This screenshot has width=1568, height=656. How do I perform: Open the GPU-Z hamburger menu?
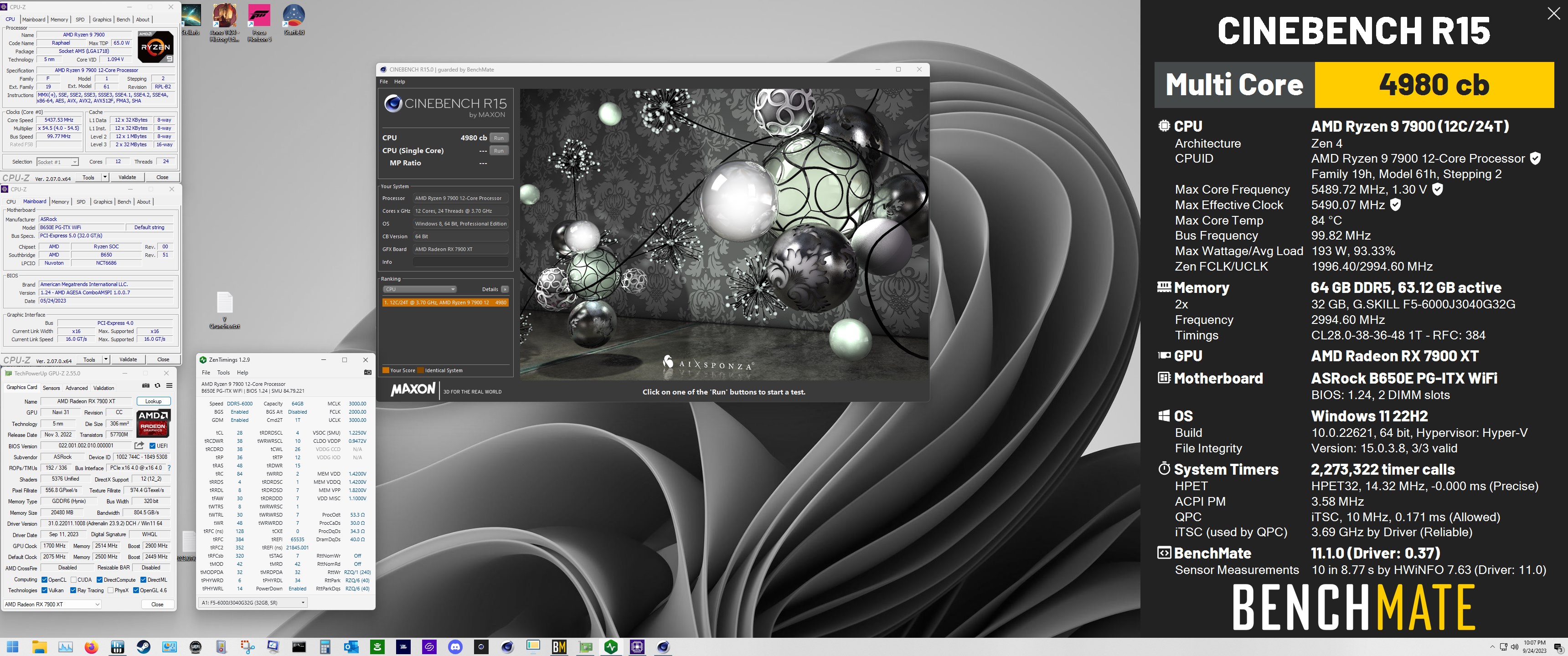[169, 385]
